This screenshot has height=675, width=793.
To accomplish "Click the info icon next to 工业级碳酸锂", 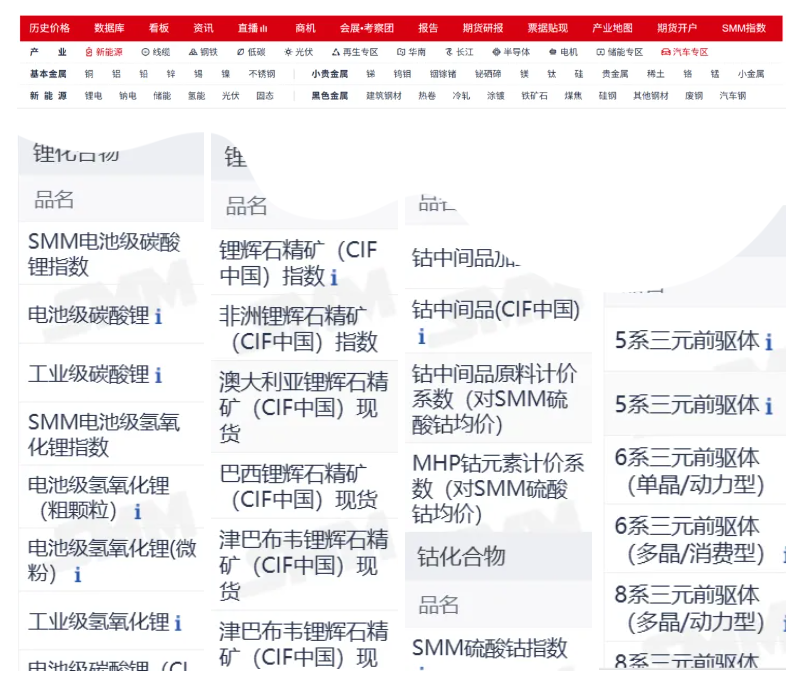I will click(158, 376).
